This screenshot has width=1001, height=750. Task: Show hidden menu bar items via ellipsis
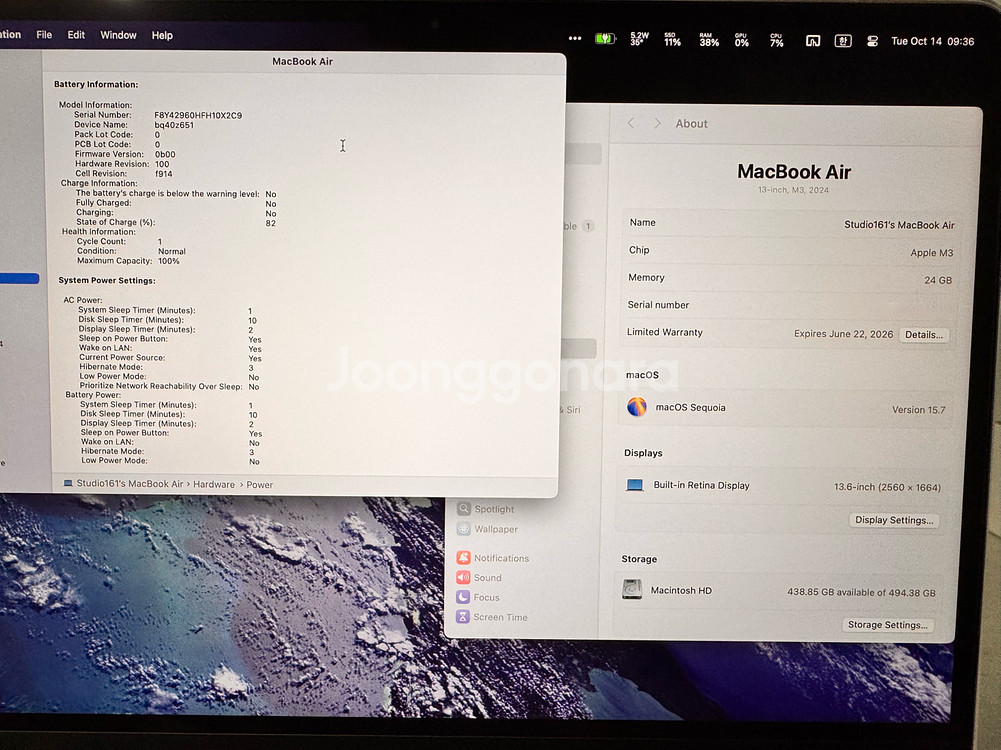574,39
